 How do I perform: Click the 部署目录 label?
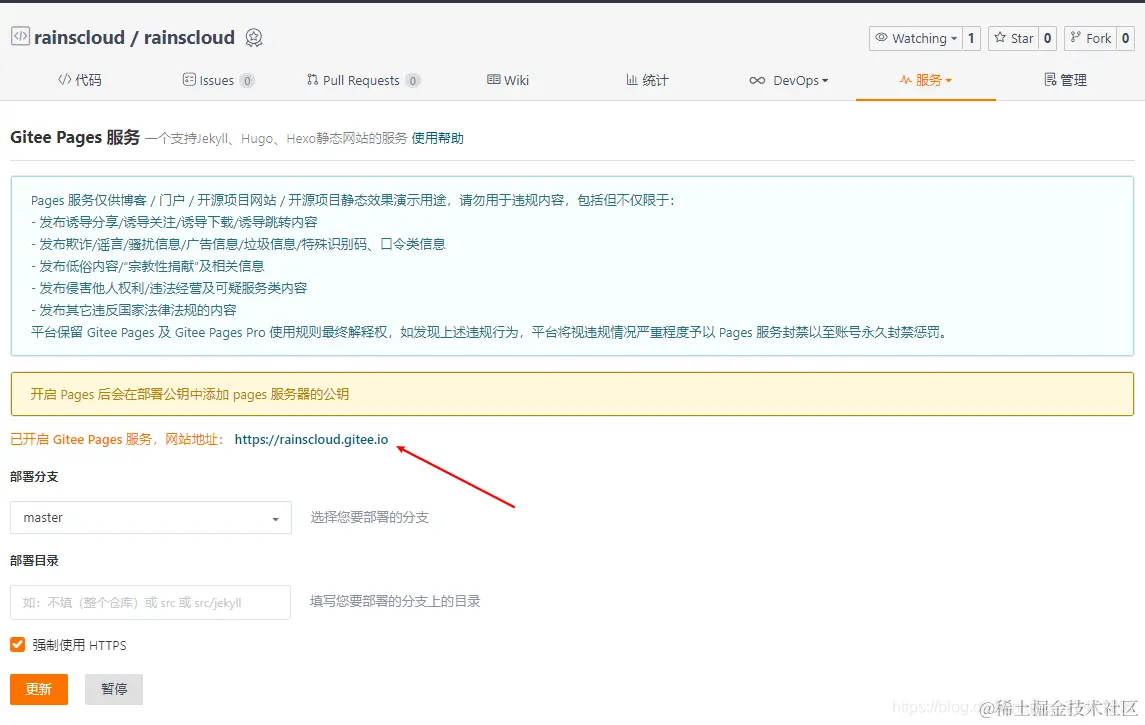tap(34, 561)
